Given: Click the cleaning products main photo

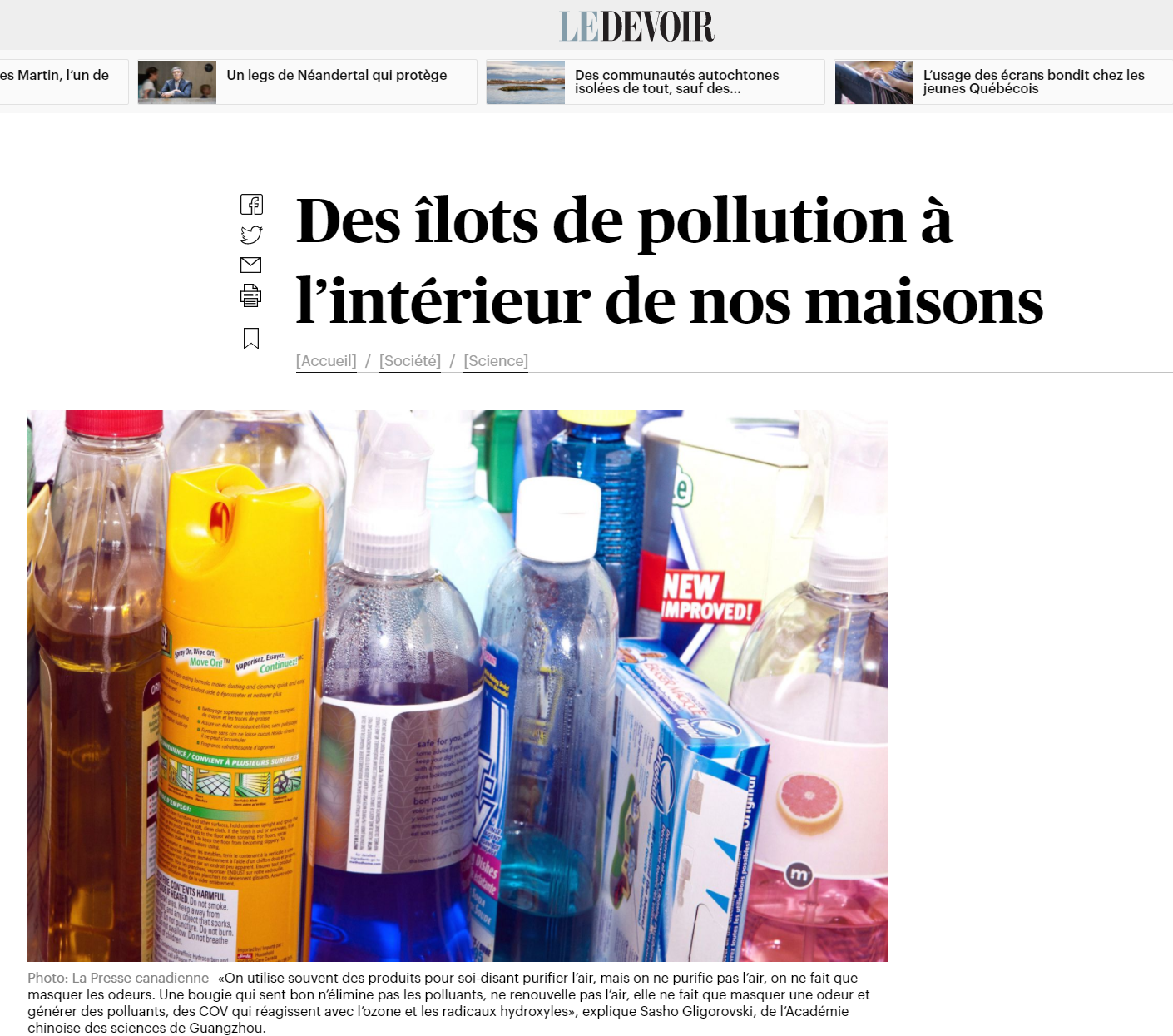Looking at the screenshot, I should (458, 686).
